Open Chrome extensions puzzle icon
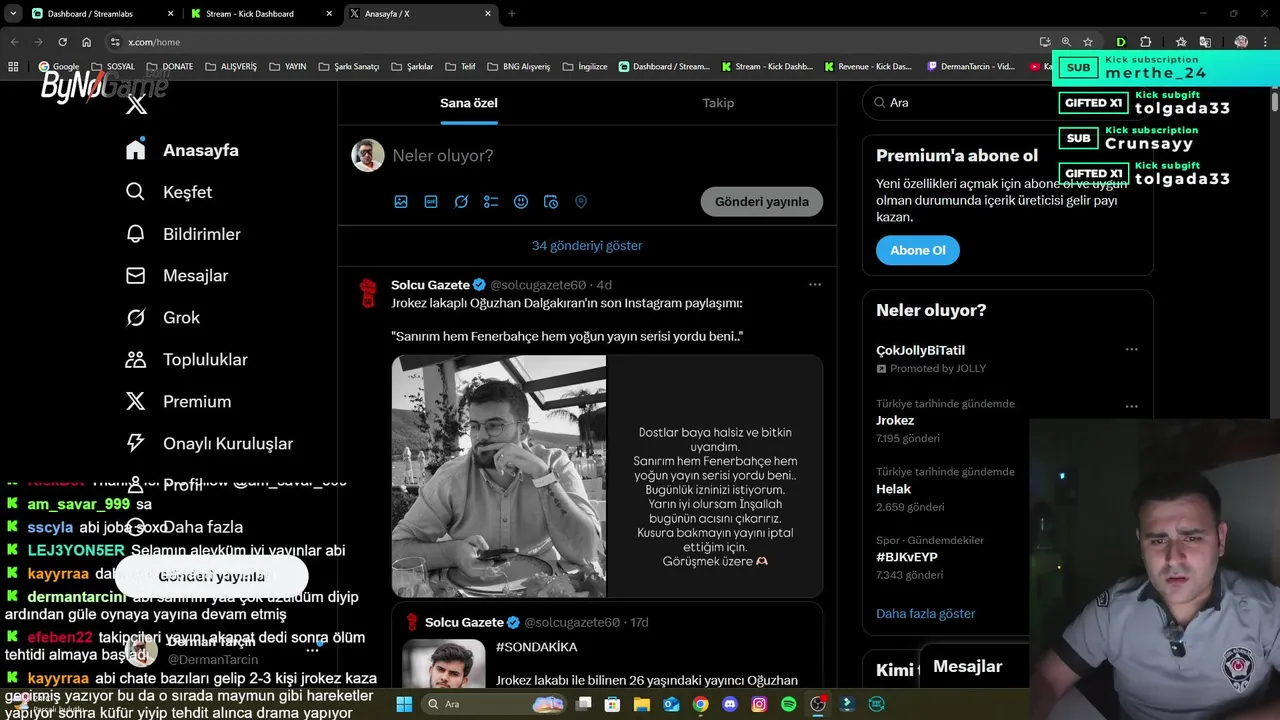This screenshot has width=1280, height=720. tap(1146, 42)
